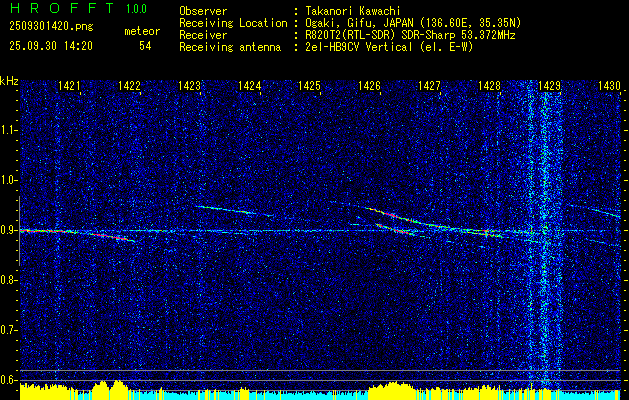Click frequency label 1.1
Screen dimensions: 629x400
(x=9, y=130)
